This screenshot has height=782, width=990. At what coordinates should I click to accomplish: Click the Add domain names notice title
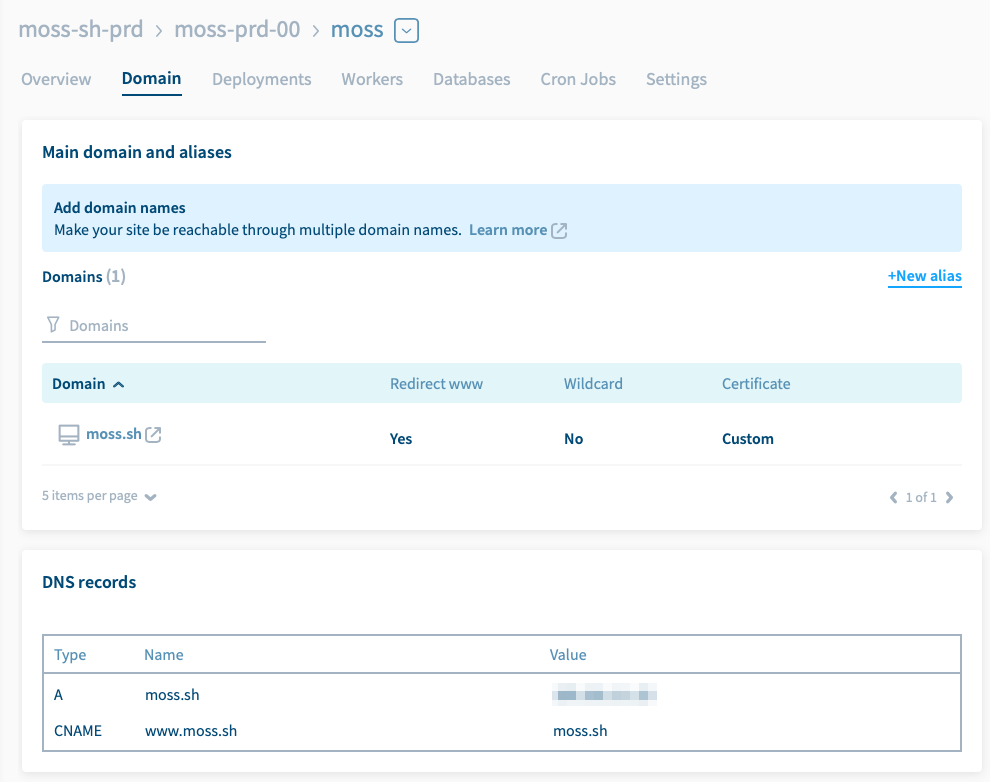point(119,208)
